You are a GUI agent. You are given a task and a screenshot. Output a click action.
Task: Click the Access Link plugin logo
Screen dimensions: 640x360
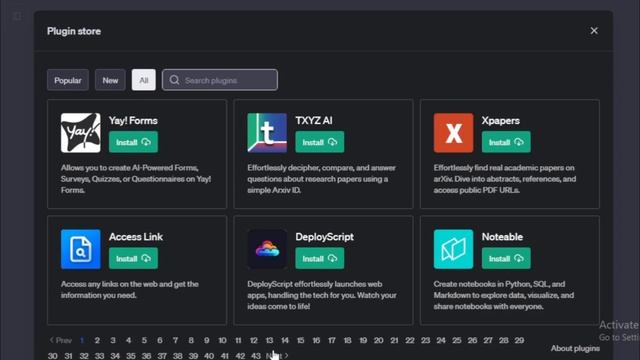80,249
